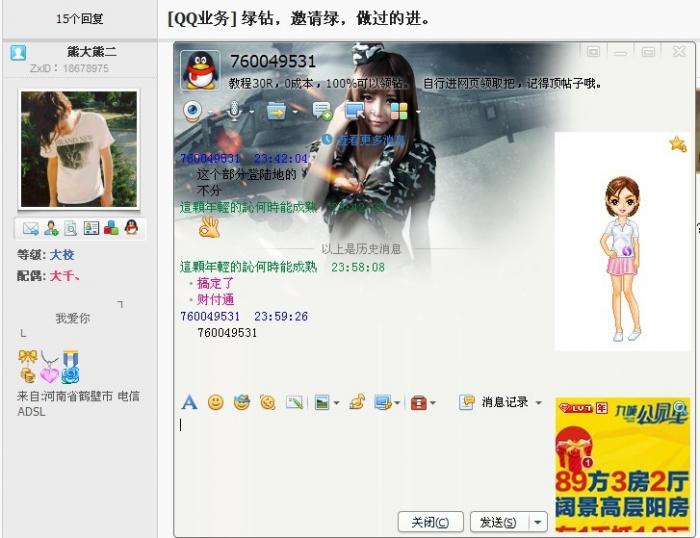This screenshot has height=538, width=700.
Task: Open font settings with the letter A icon
Action: [189, 402]
